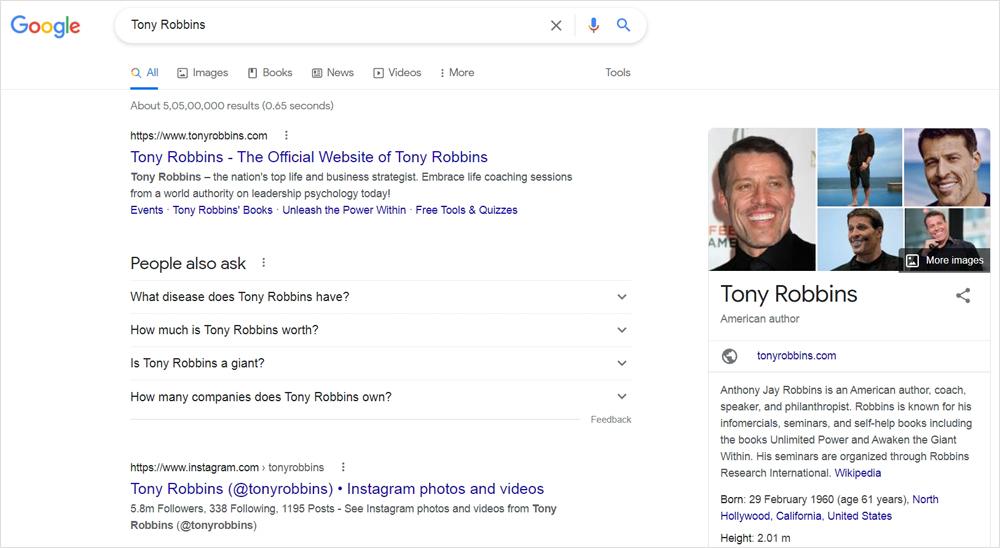
Task: Clear the search box with the X icon
Action: click(x=556, y=26)
